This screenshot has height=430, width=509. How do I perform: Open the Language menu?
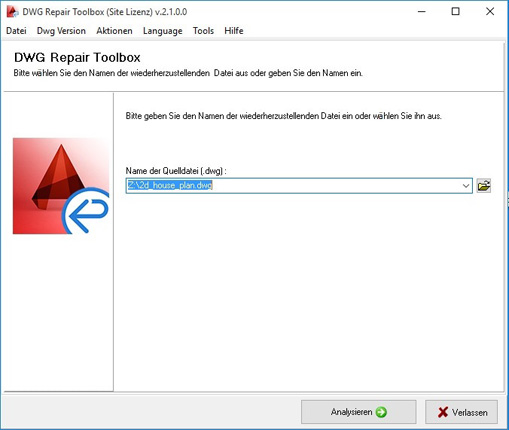coord(163,31)
